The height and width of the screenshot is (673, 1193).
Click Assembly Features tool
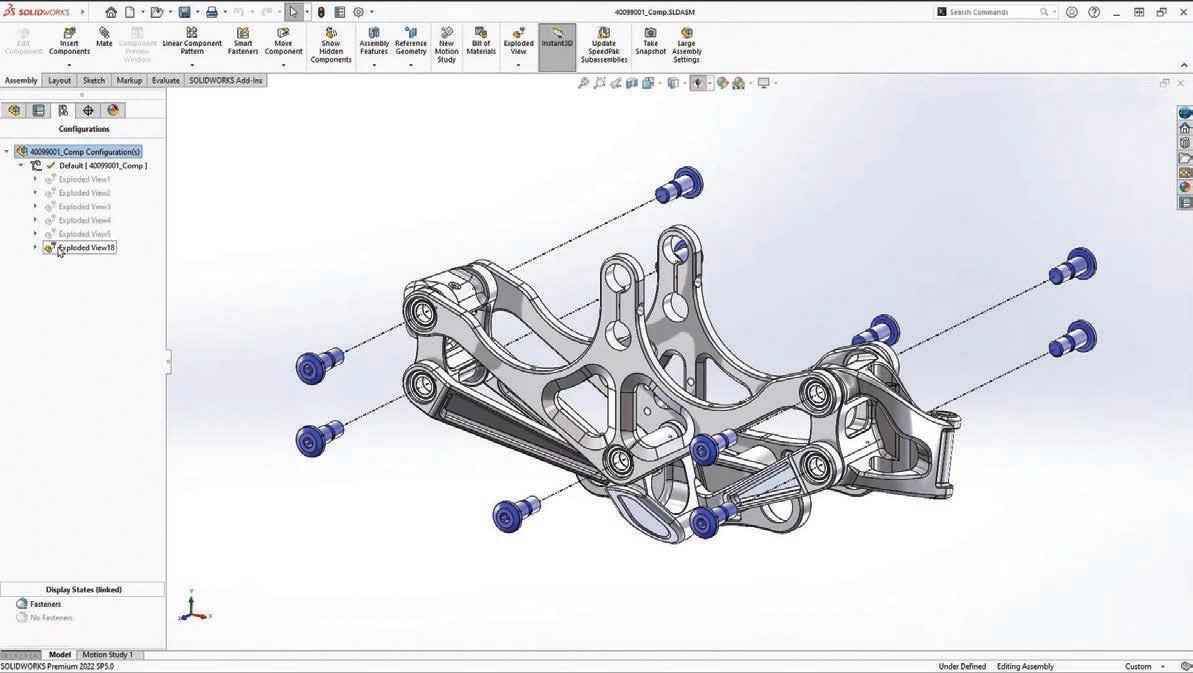coord(374,41)
